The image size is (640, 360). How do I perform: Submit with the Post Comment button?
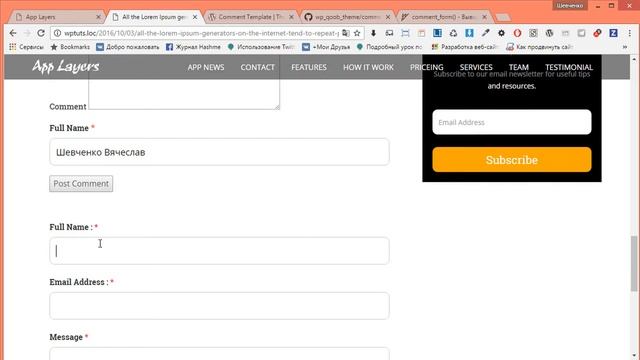81,184
